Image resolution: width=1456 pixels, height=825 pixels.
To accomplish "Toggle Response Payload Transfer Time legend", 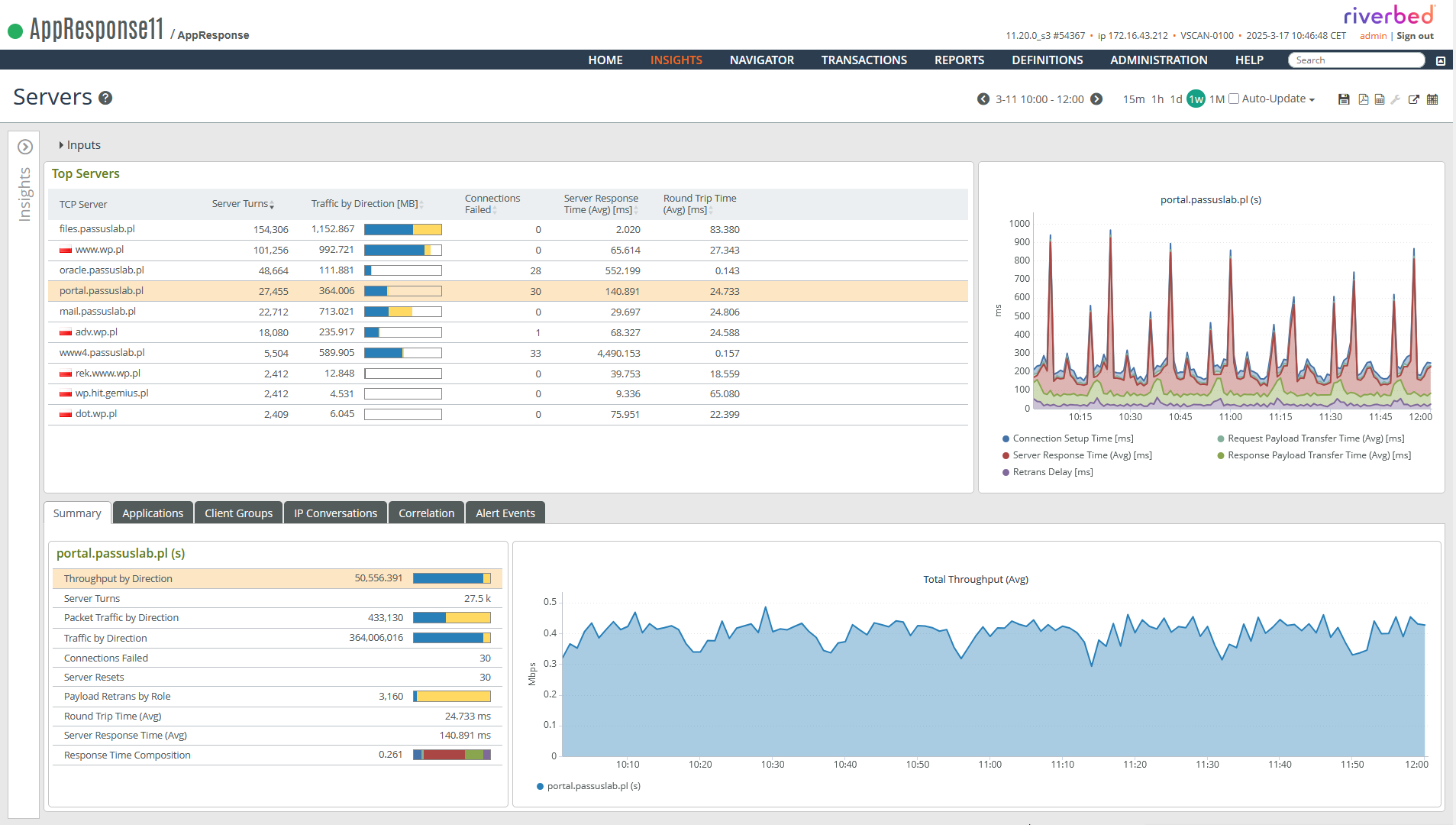I will coord(1314,455).
